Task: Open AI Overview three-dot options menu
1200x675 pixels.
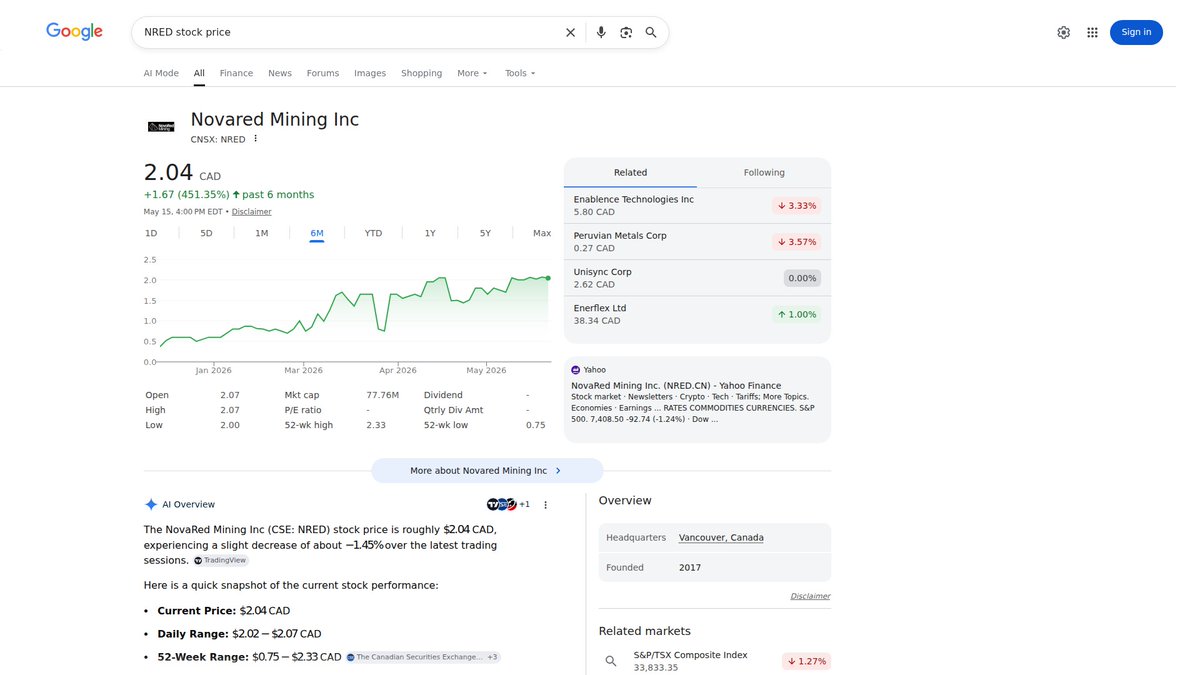Action: (546, 505)
